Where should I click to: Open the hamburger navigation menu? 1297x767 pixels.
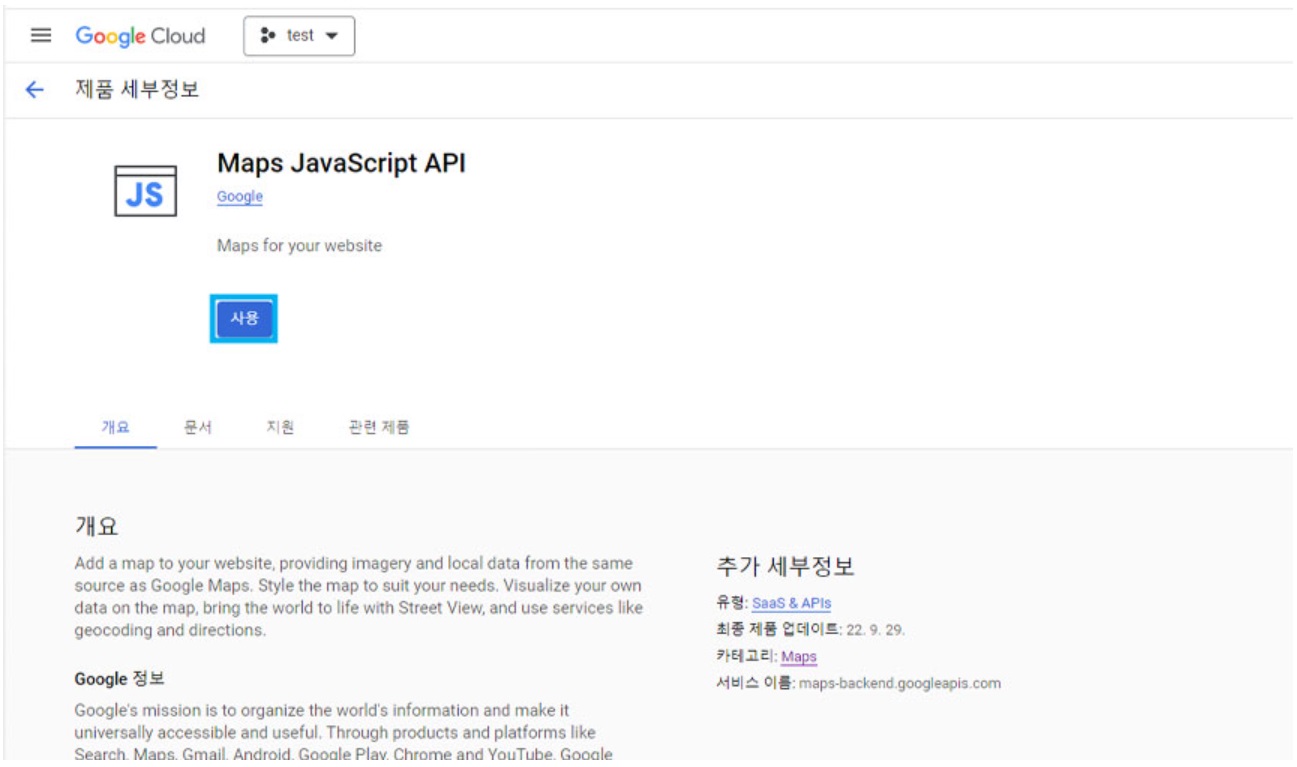[x=41, y=36]
